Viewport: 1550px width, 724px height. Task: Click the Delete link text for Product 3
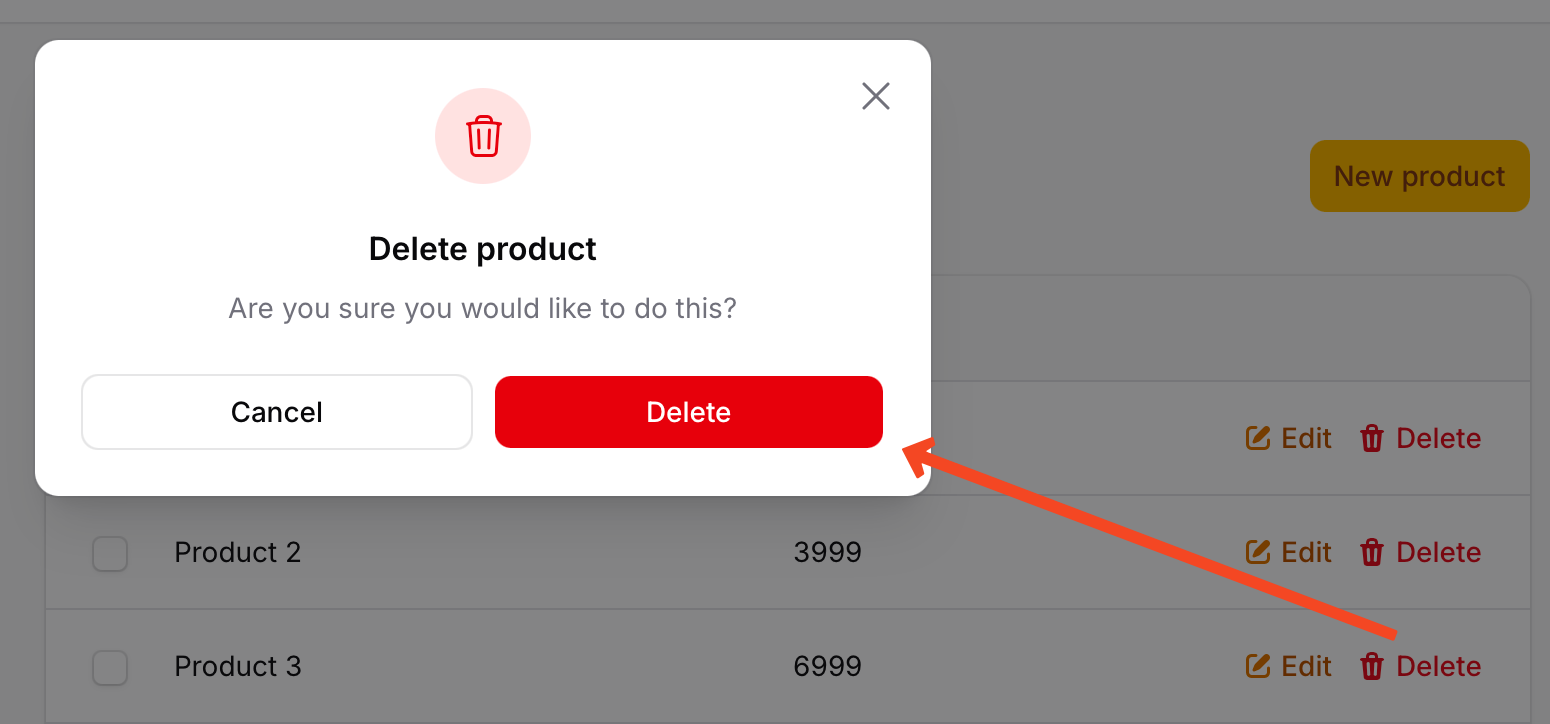tap(1439, 666)
